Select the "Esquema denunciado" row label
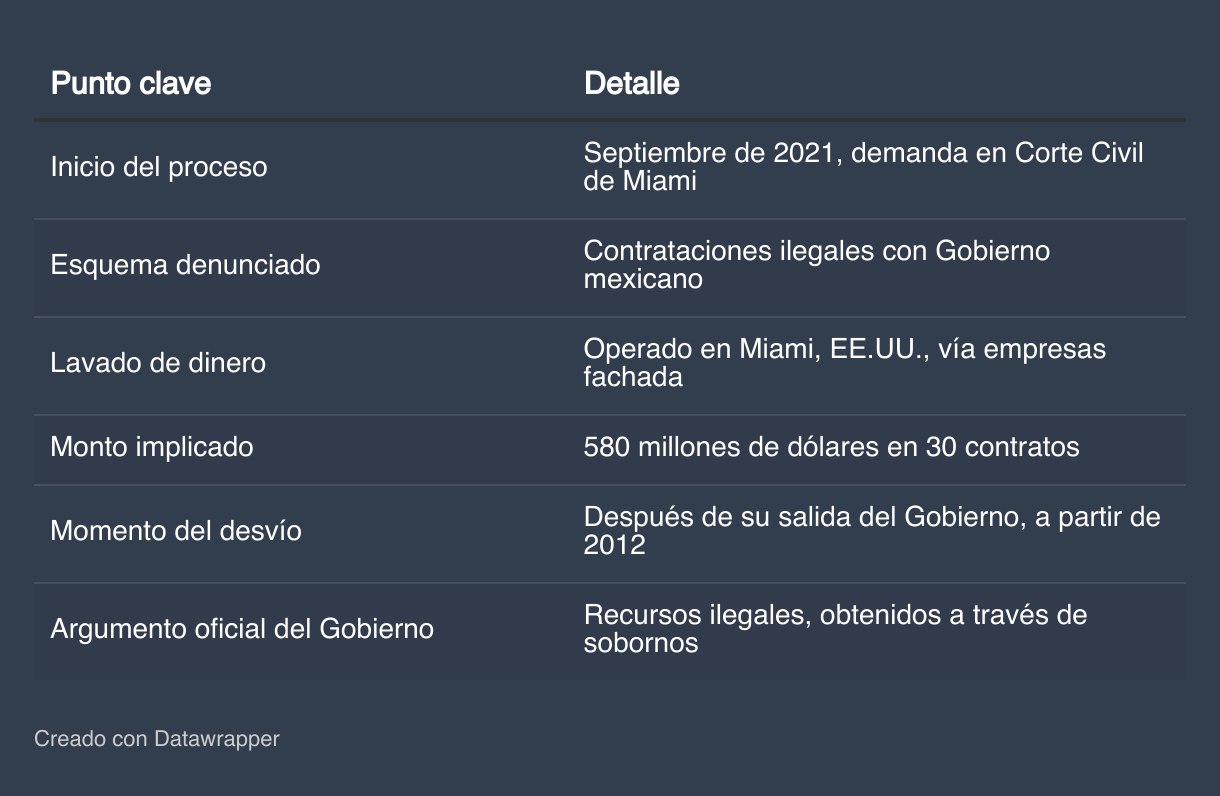The height and width of the screenshot is (796, 1220). [185, 265]
